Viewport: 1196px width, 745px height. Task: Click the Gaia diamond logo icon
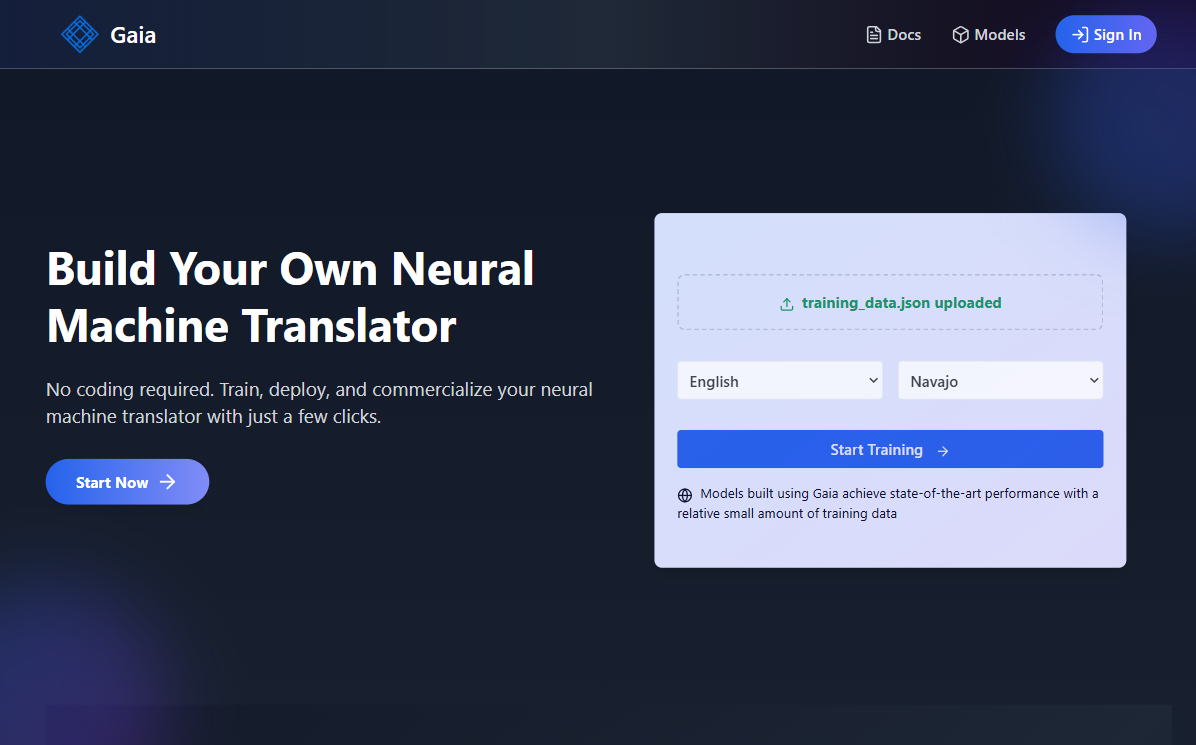point(79,35)
